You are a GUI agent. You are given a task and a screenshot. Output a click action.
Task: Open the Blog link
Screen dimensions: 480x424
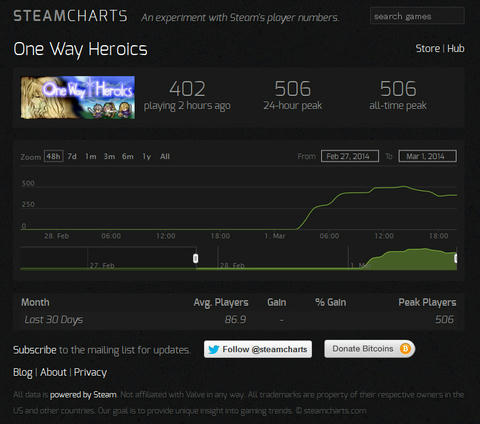click(x=23, y=372)
